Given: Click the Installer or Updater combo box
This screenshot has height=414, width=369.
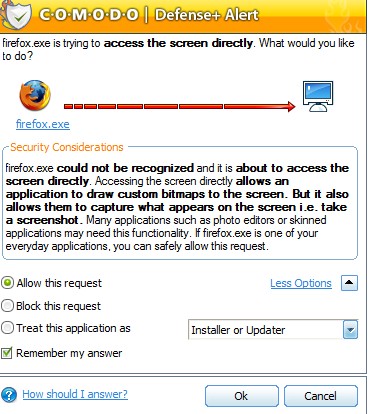Looking at the screenshot, I should coord(273,329).
